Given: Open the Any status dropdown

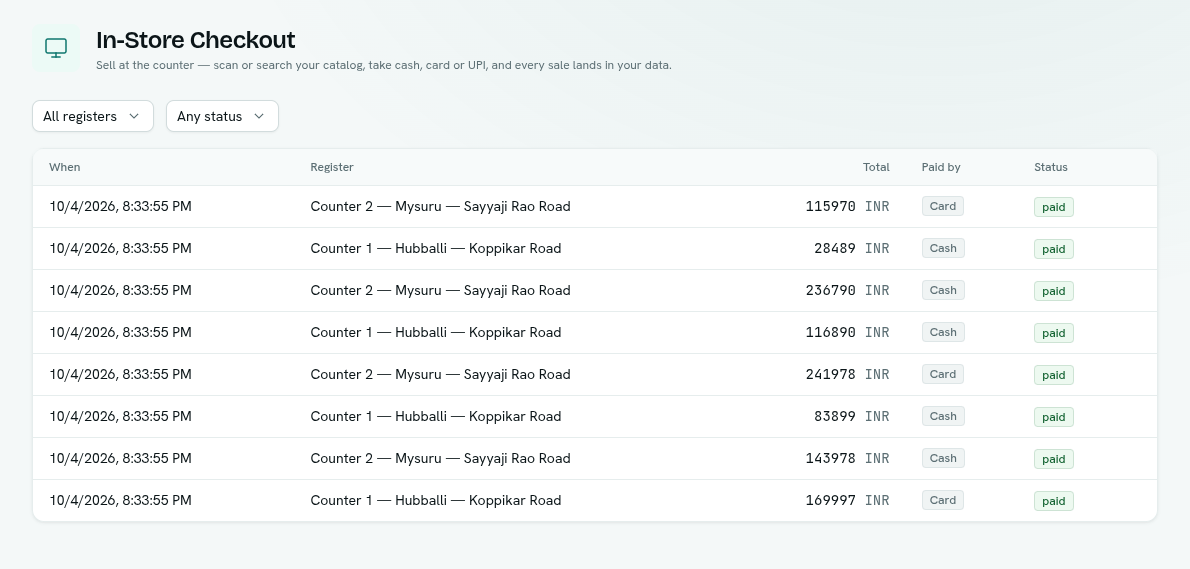Looking at the screenshot, I should point(222,116).
